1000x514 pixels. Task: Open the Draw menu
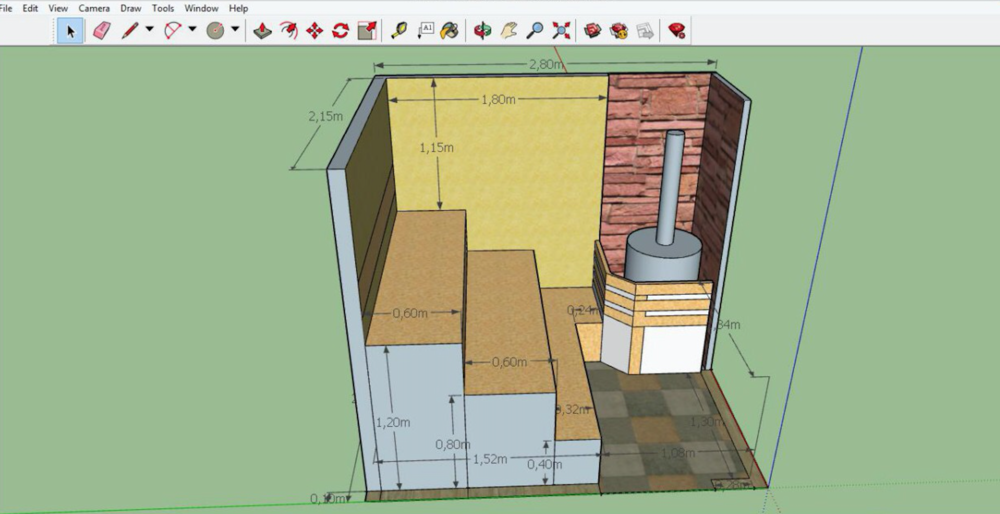[x=131, y=8]
